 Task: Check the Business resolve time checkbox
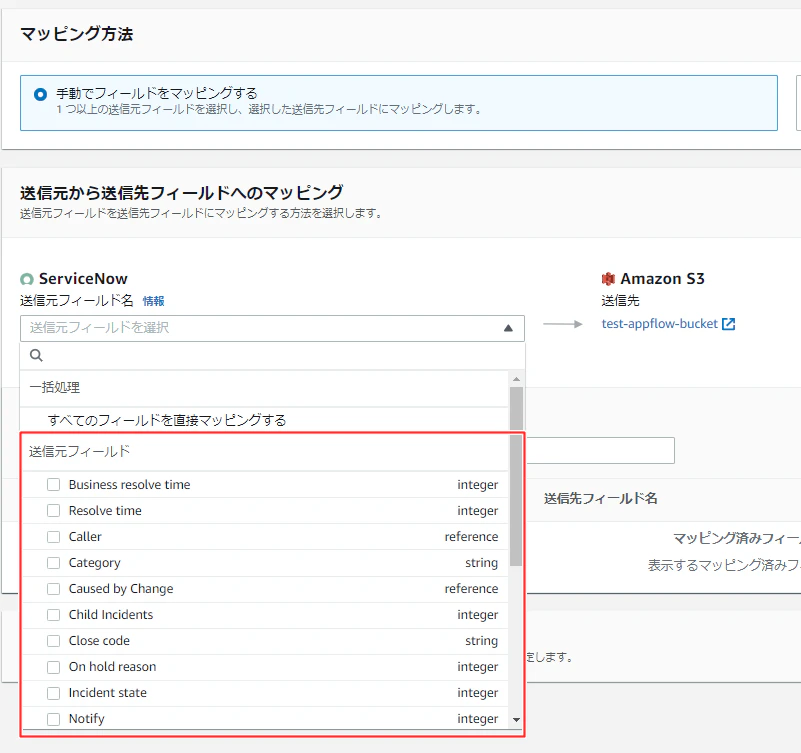[x=54, y=484]
